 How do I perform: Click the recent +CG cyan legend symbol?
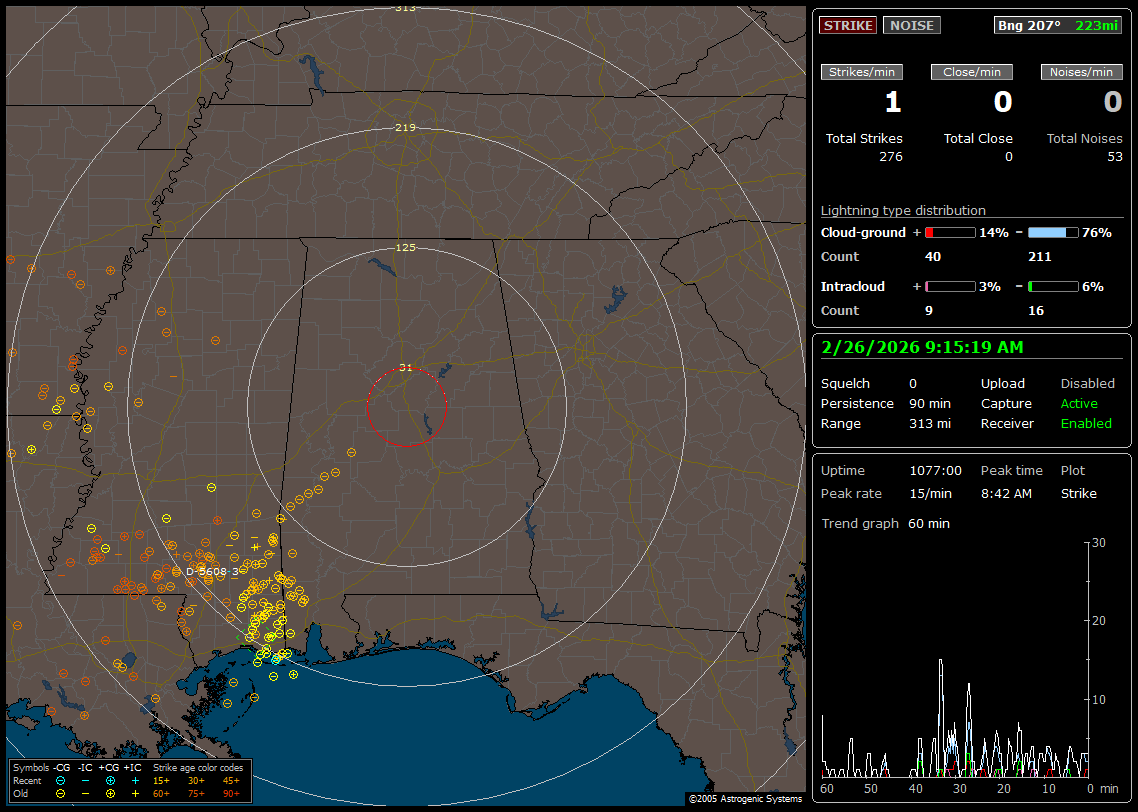point(110,780)
